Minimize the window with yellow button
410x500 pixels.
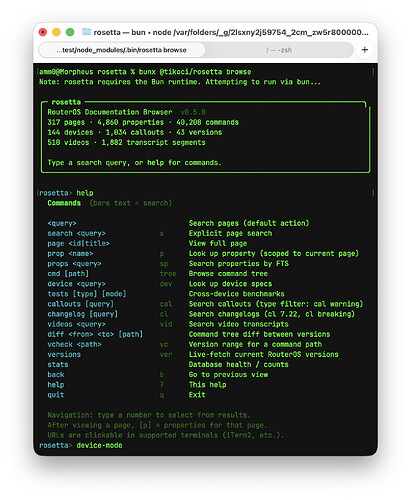(x=56, y=32)
